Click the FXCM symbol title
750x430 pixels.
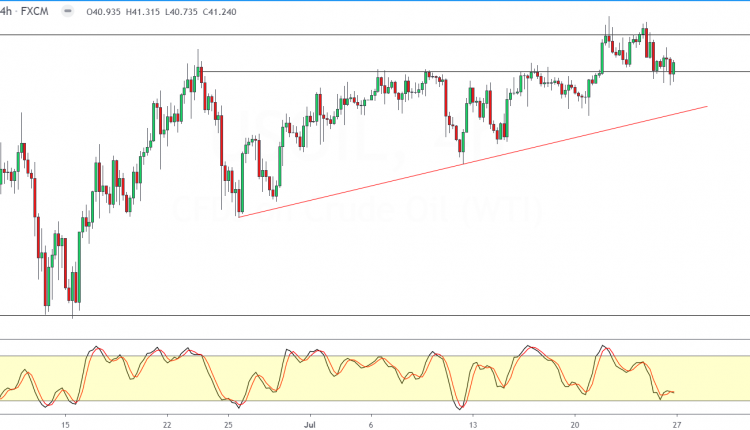click(x=34, y=11)
